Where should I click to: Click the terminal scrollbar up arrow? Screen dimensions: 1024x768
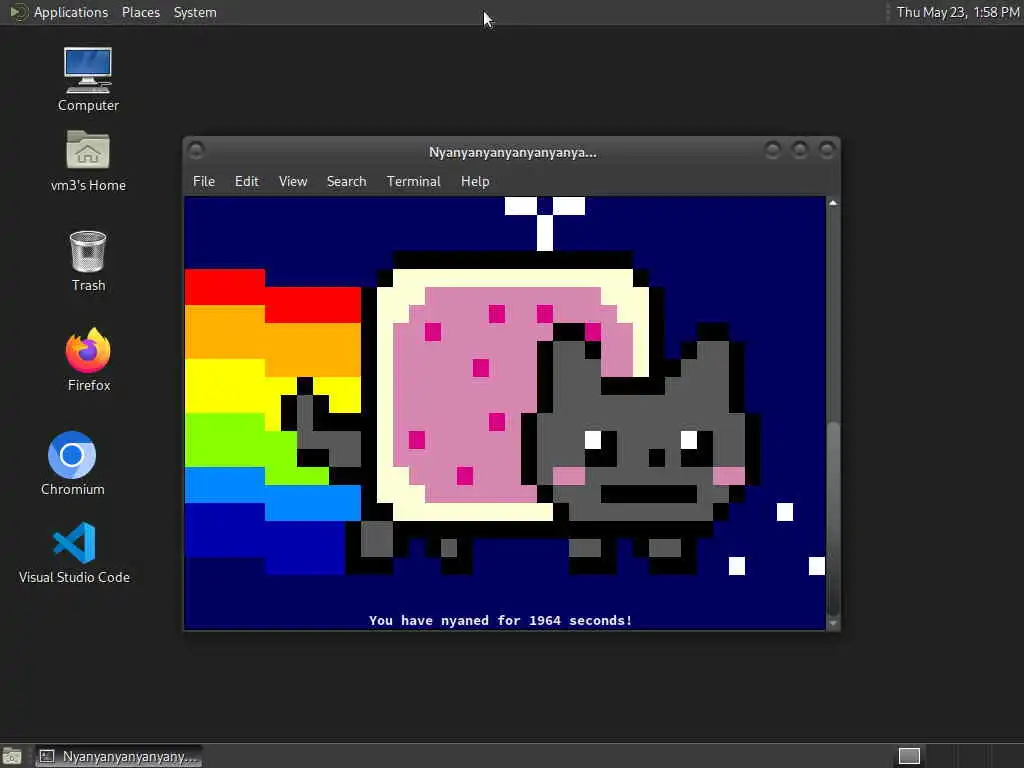click(x=833, y=203)
